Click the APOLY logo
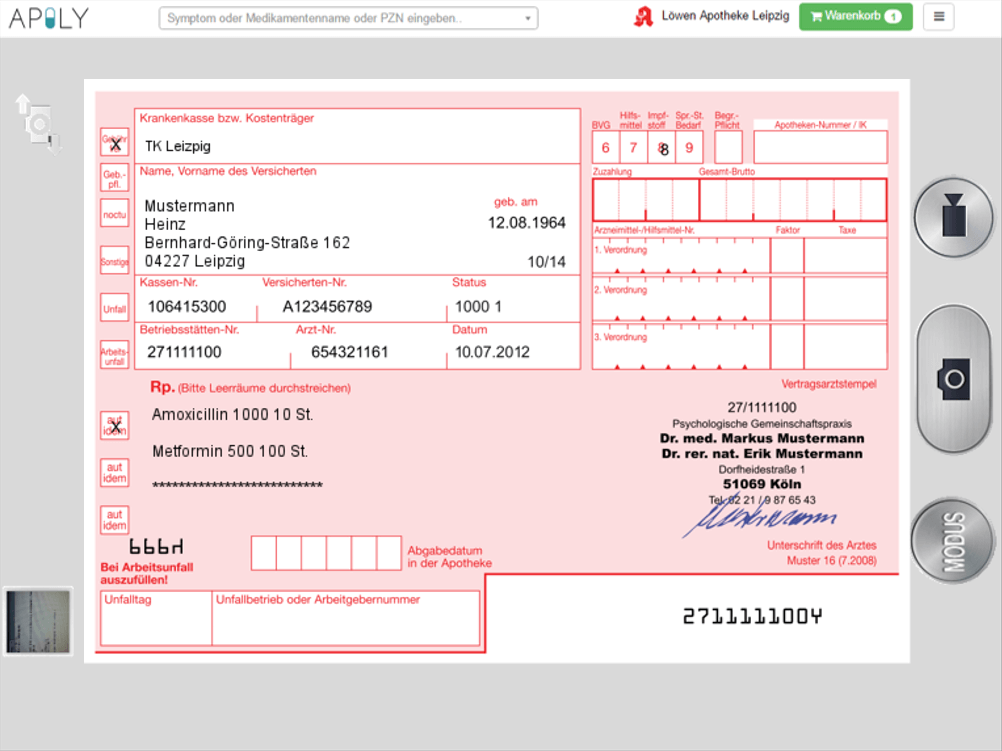 (x=49, y=18)
